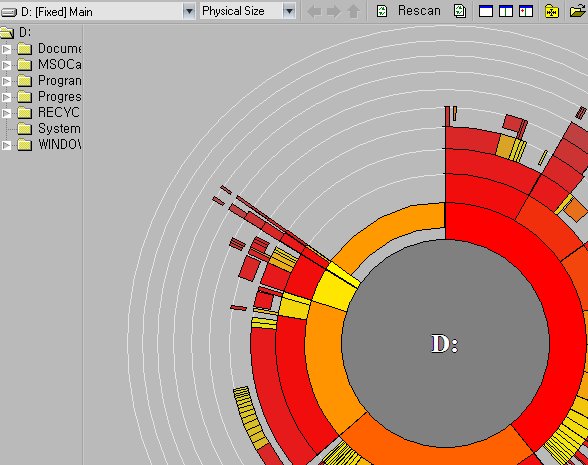The height and width of the screenshot is (465, 588).
Task: Click the yellow folder with arrows icon
Action: tap(552, 11)
